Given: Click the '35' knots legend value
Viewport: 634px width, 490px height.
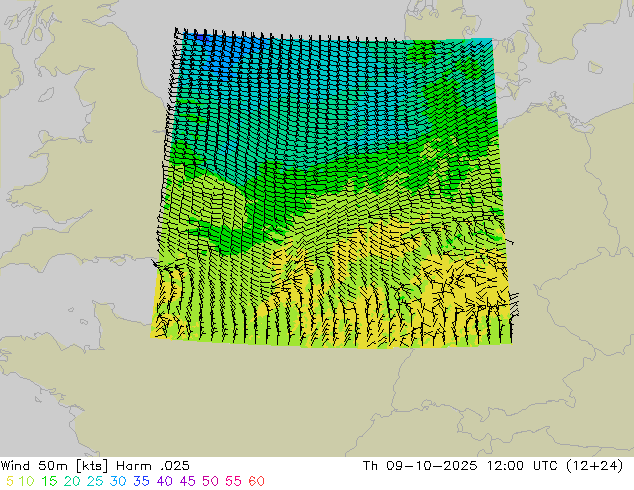Looking at the screenshot, I should tap(141, 481).
